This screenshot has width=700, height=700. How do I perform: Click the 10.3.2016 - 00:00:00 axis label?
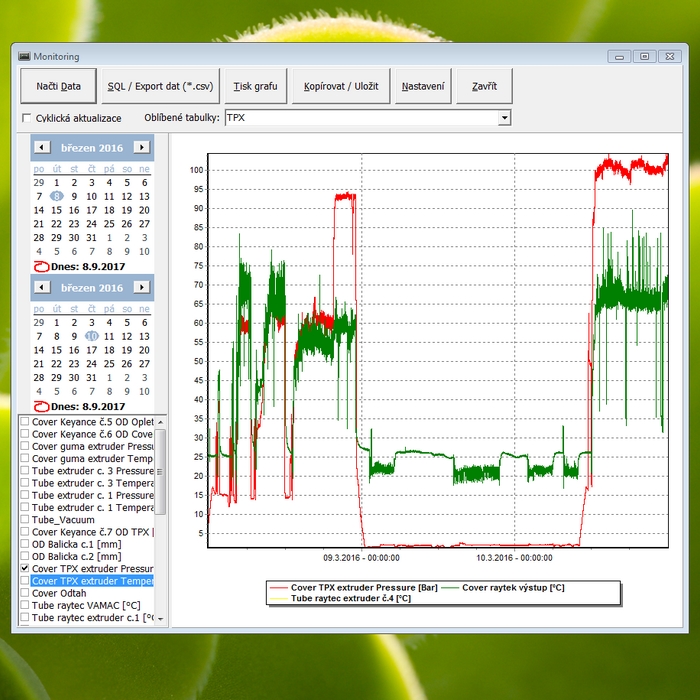point(514,558)
